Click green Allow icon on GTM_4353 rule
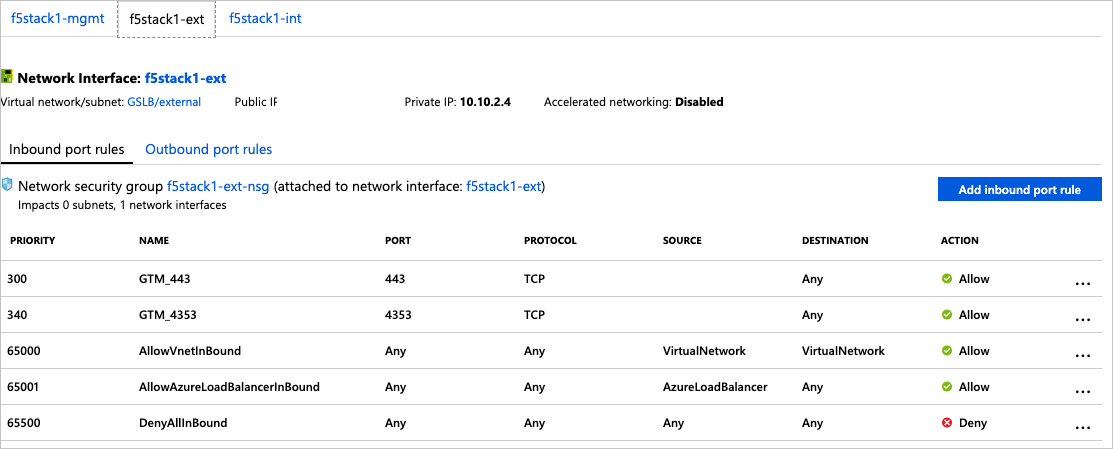The image size is (1113, 449). tap(946, 315)
